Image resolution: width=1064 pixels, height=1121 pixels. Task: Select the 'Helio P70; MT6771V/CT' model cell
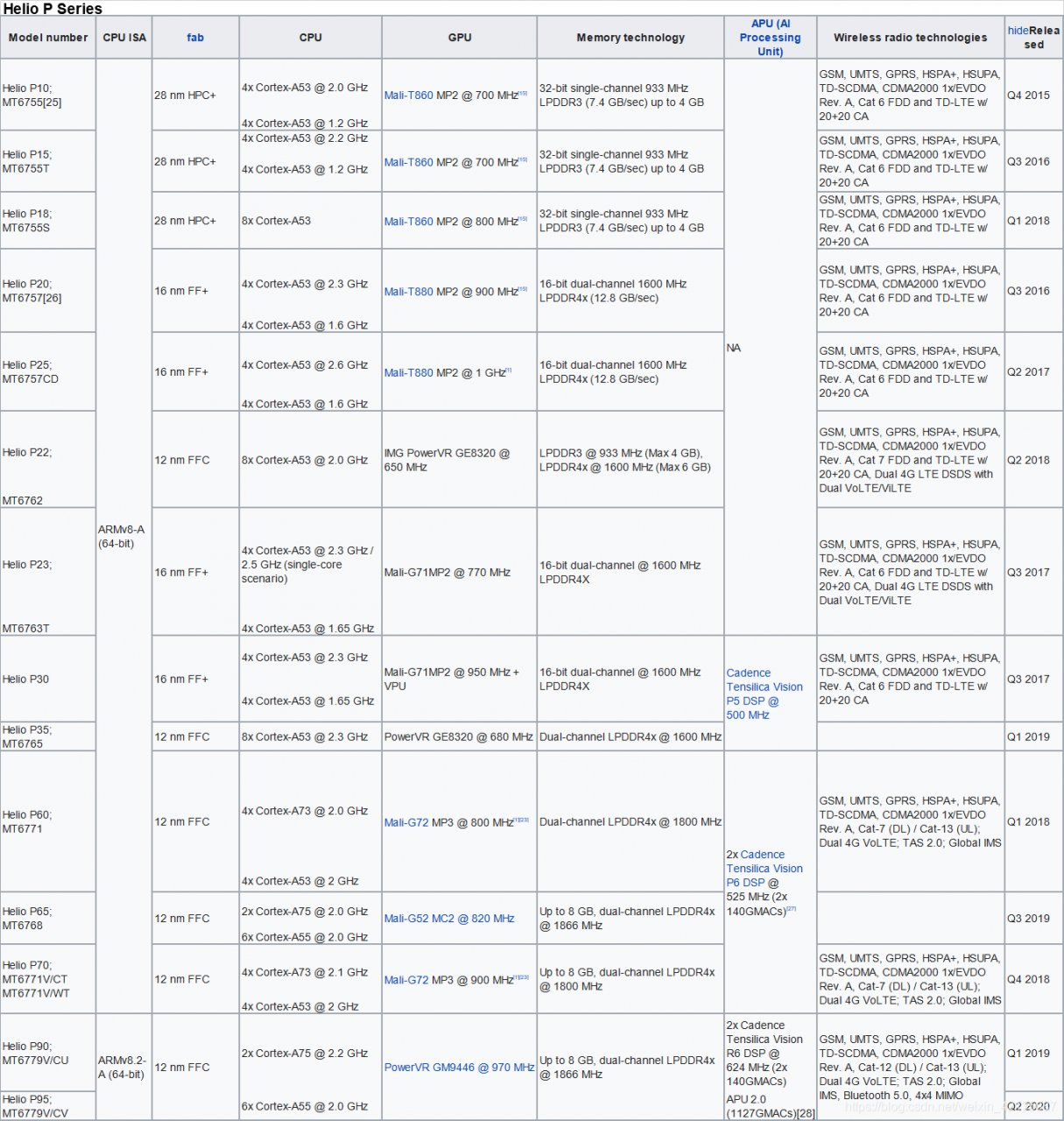[48, 979]
